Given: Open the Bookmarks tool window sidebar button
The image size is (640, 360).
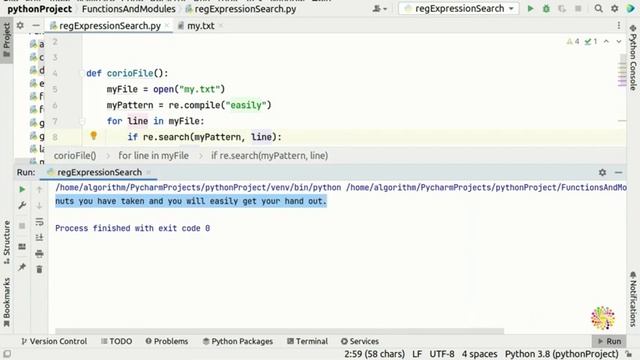Looking at the screenshot, I should (7, 302).
